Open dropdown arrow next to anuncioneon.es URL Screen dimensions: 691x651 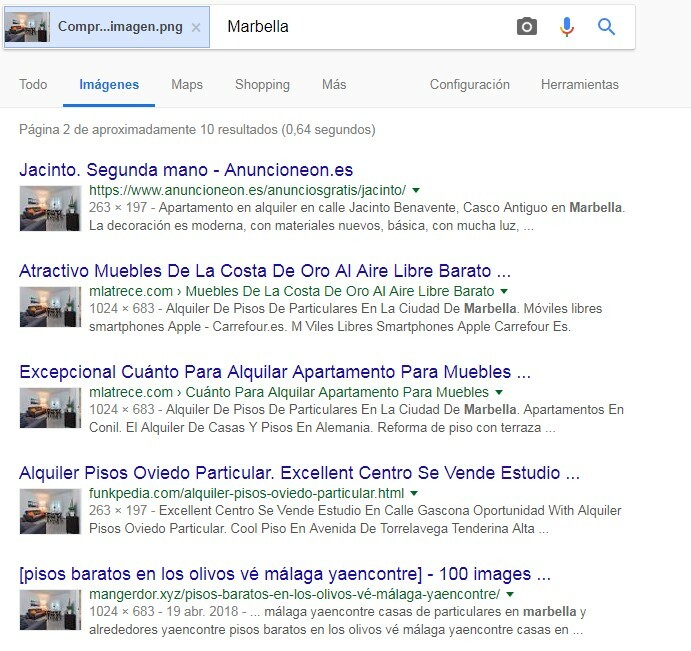(x=415, y=189)
